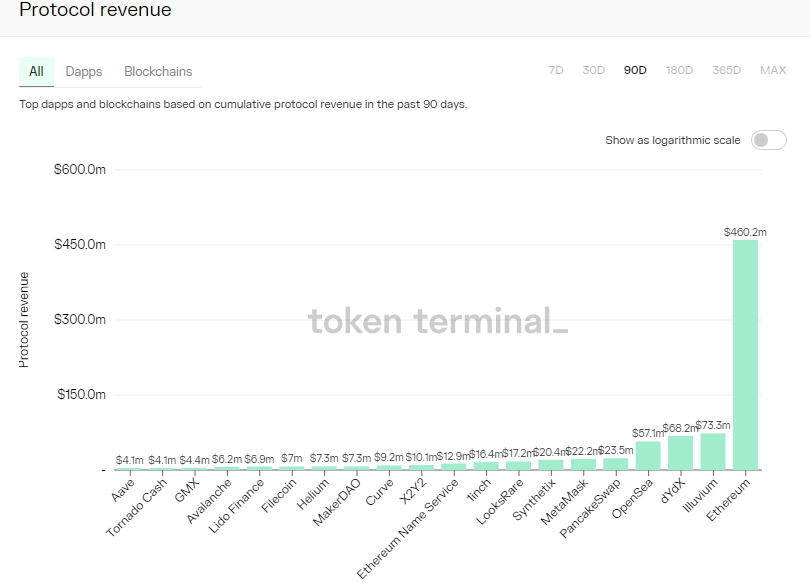Screen dimensions: 810x583
Task: Click the Aave axis label
Action: pos(123,490)
